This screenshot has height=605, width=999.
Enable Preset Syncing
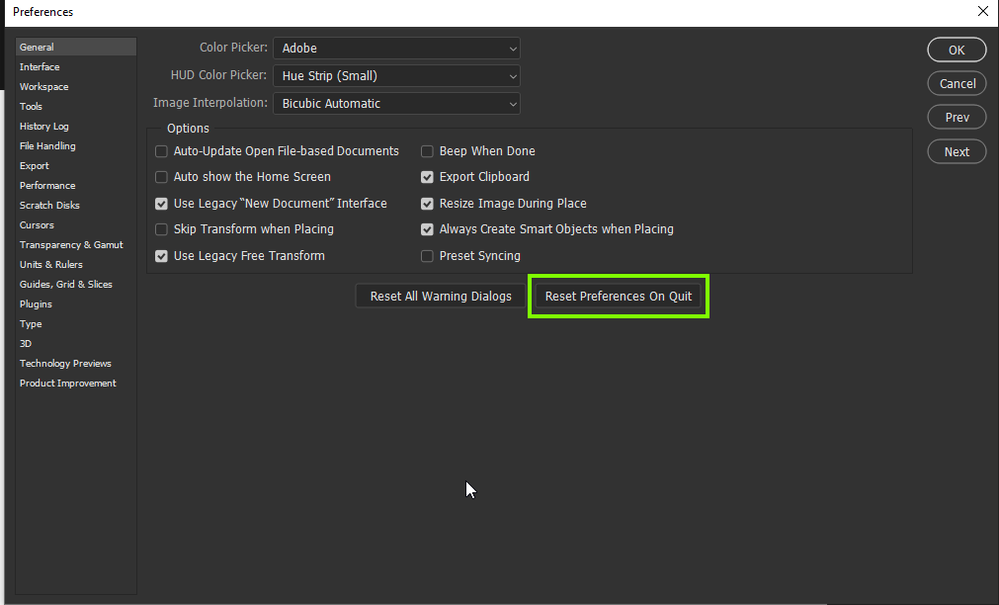coord(427,256)
